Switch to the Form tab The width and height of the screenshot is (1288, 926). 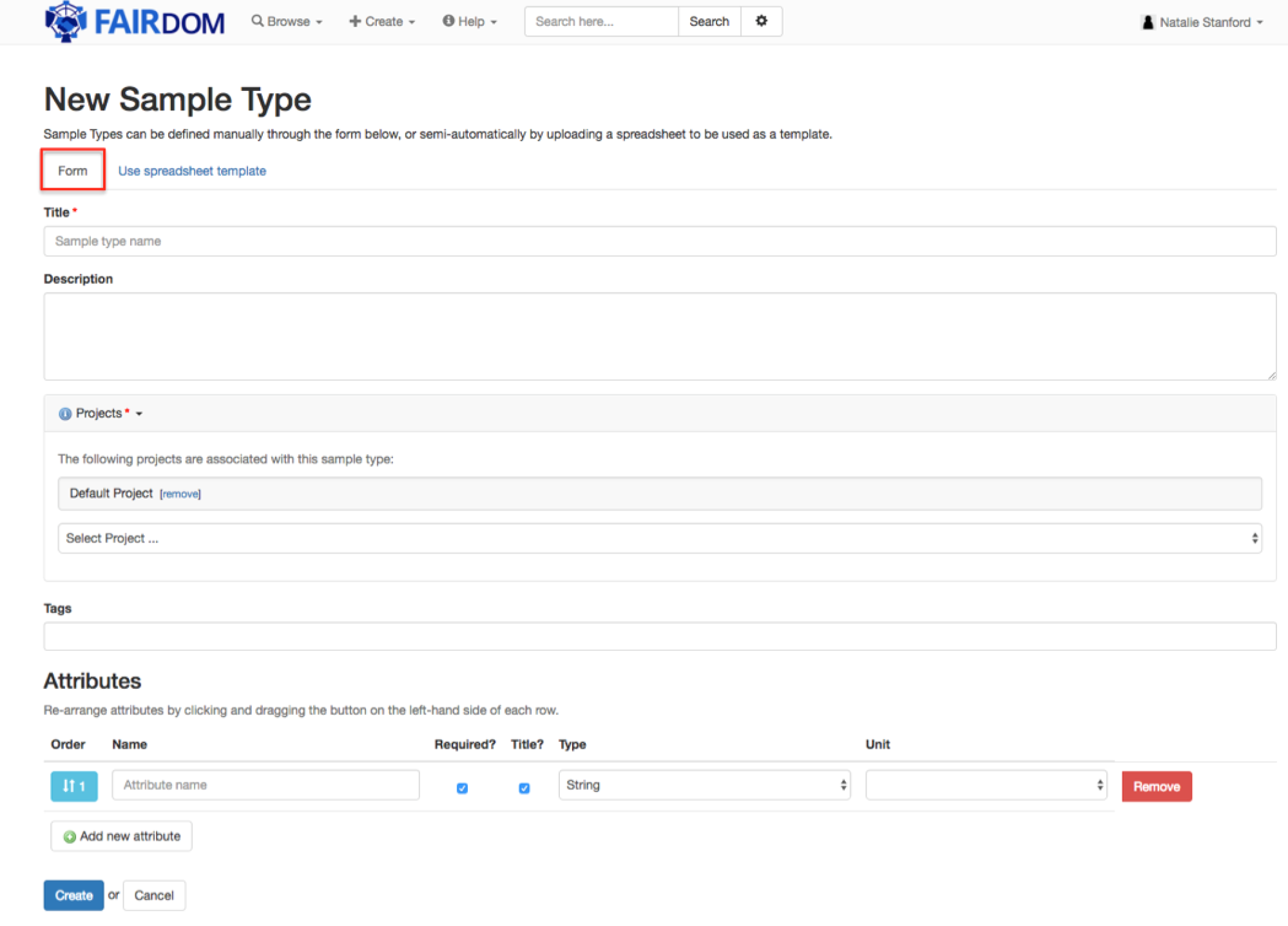72,170
